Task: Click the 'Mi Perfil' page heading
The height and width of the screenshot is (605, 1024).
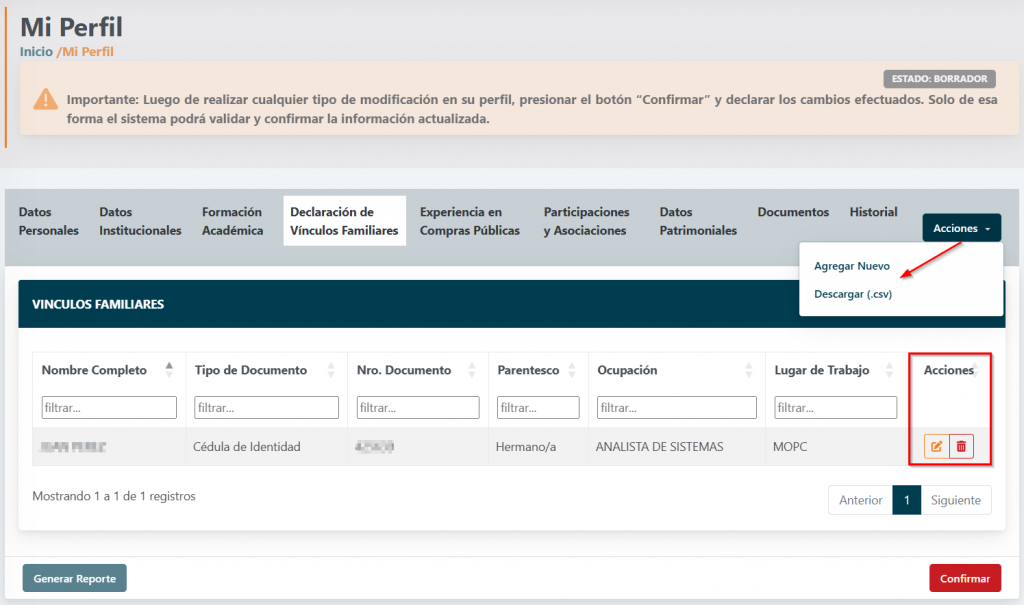Action: click(71, 27)
